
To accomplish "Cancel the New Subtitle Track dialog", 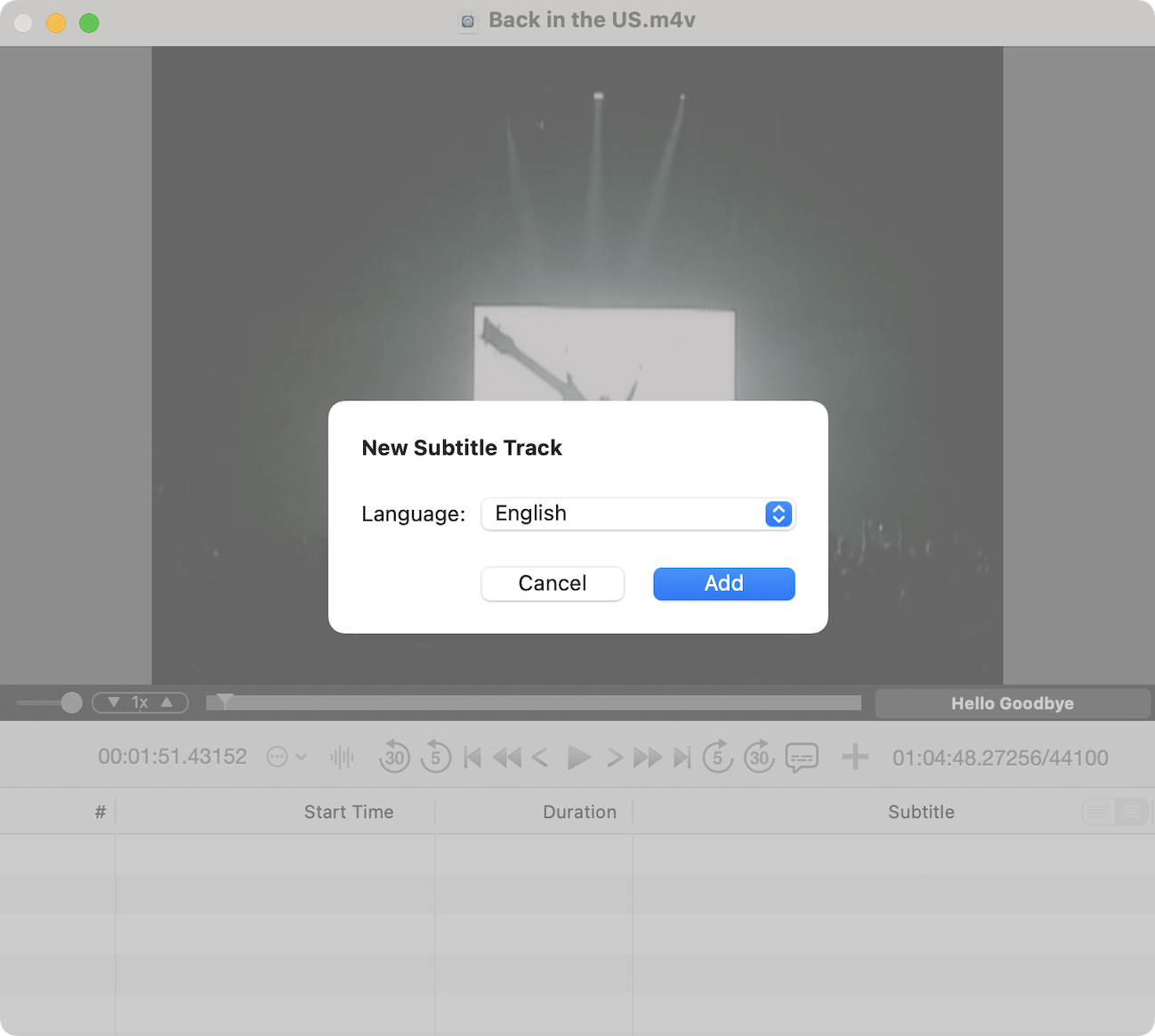I will 552,584.
